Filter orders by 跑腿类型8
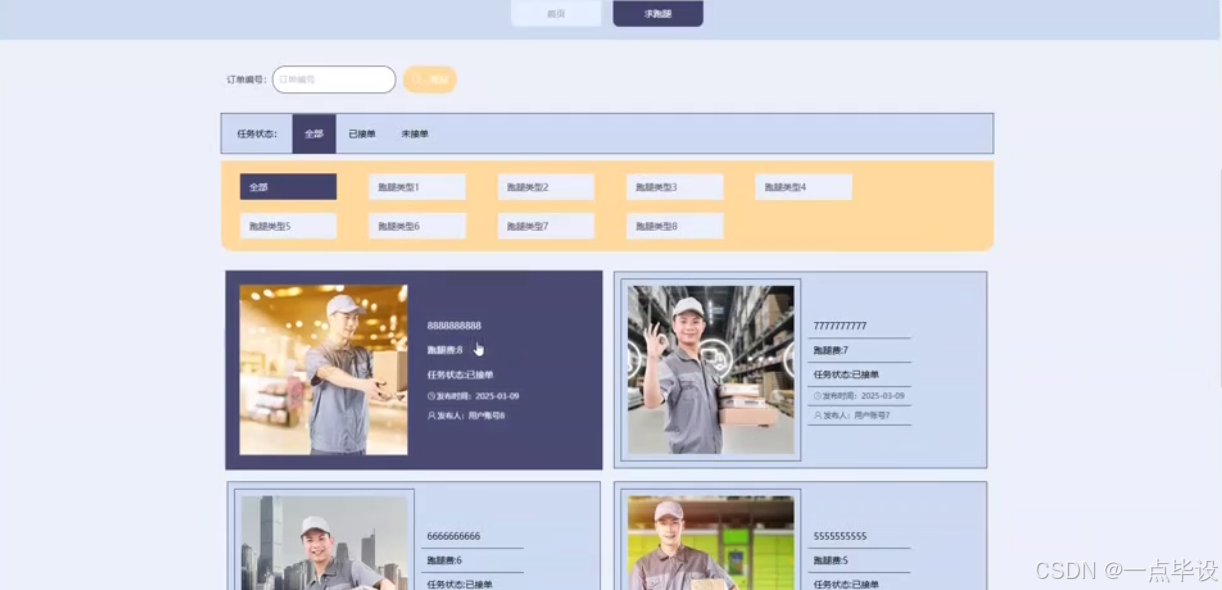This screenshot has height=590, width=1222. (x=674, y=225)
